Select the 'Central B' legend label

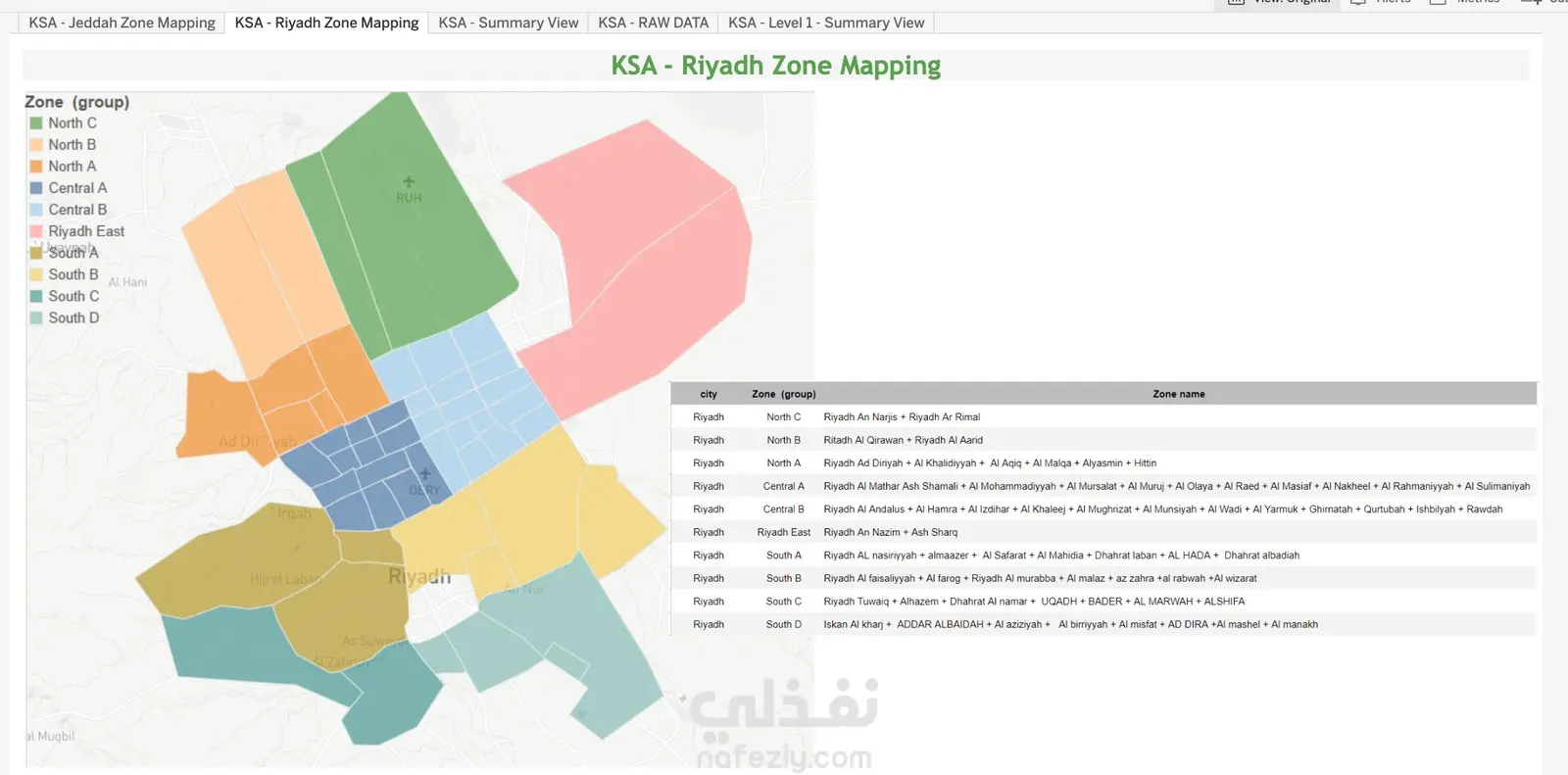coord(77,210)
